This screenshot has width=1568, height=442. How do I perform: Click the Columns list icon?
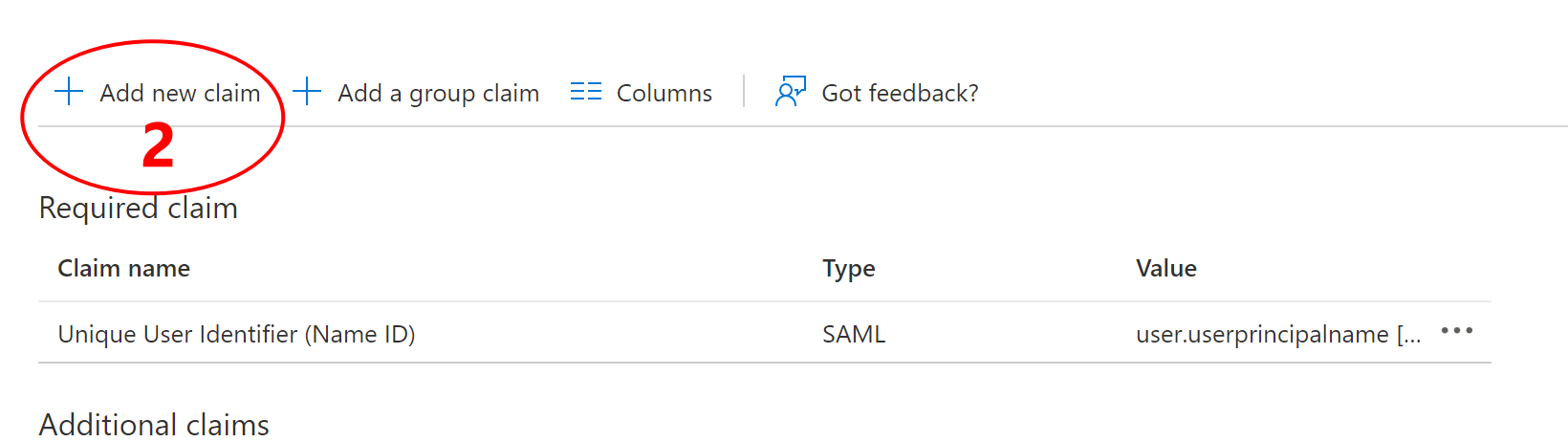tap(586, 92)
